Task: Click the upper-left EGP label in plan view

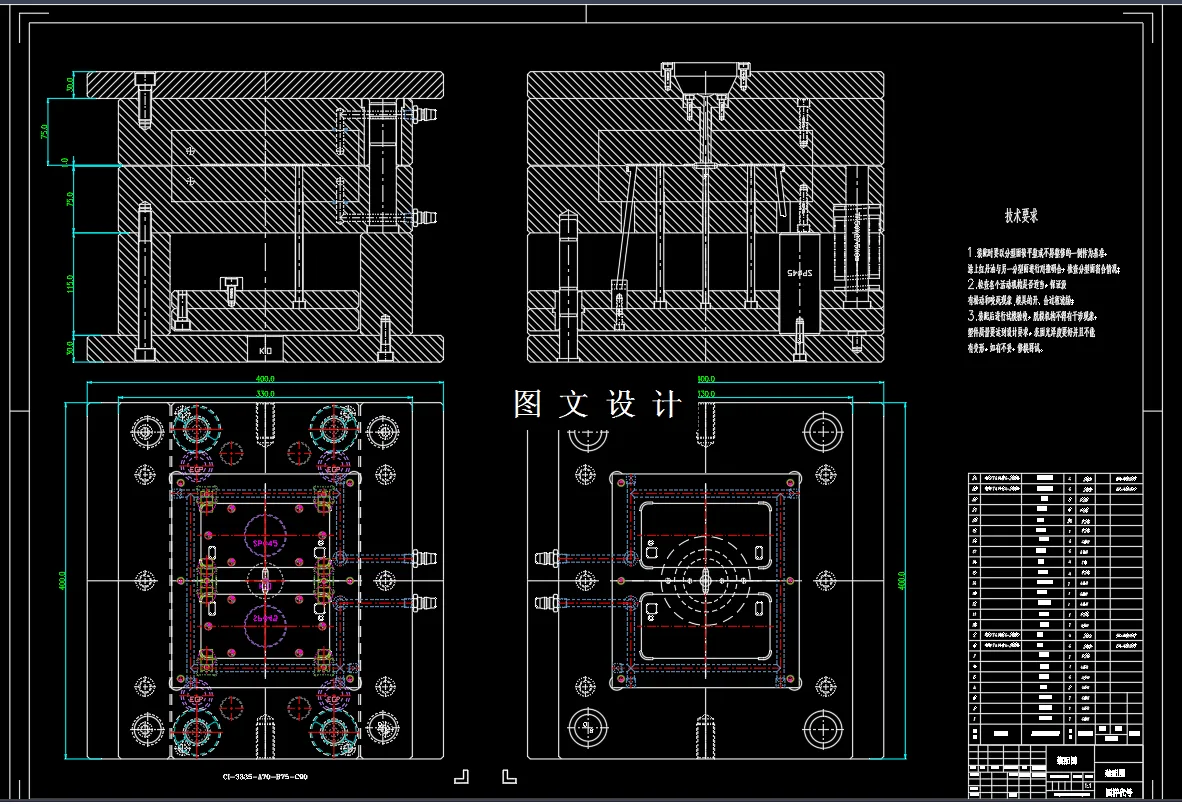Action: (196, 469)
